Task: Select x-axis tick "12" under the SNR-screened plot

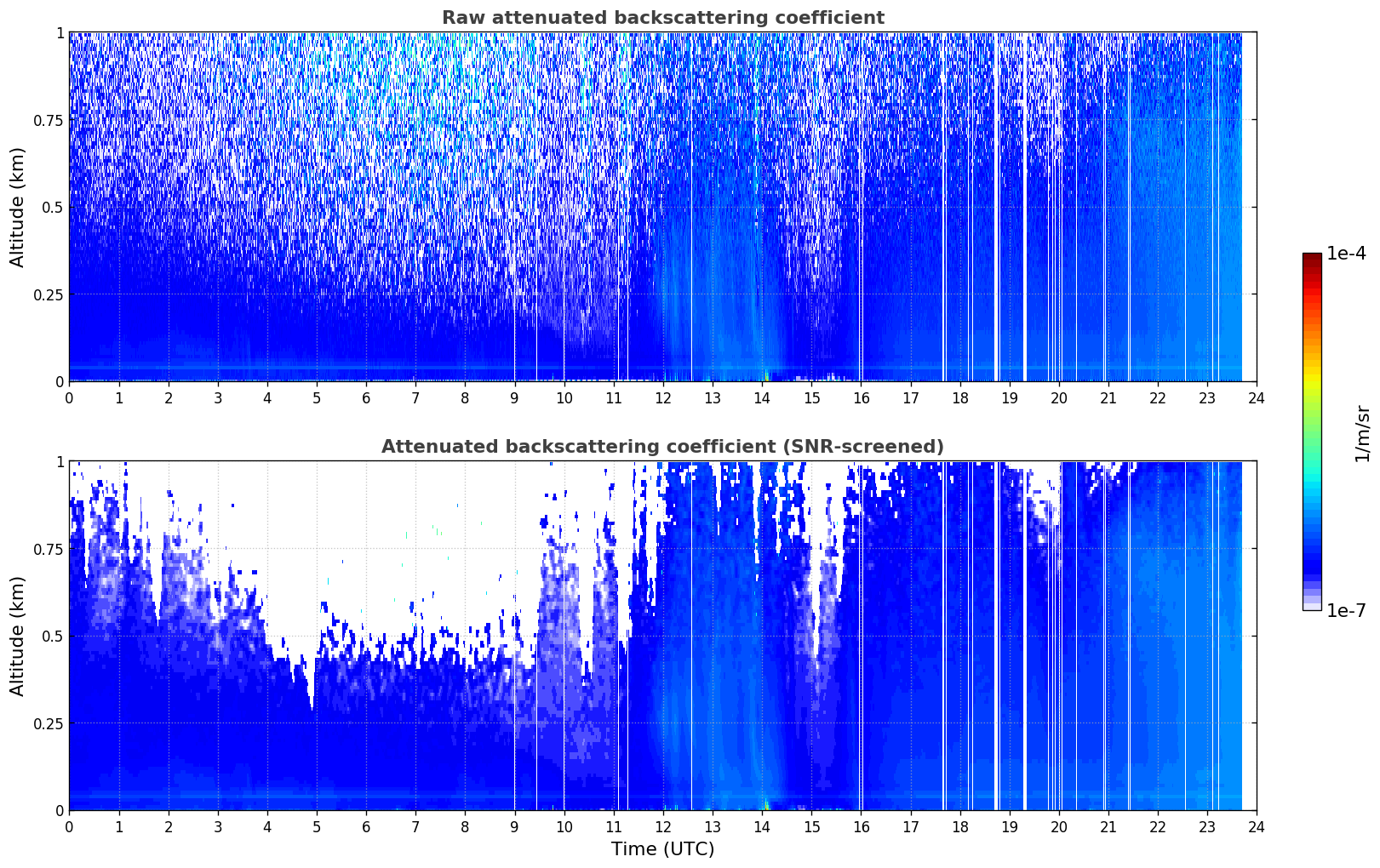Action: pyautogui.click(x=662, y=826)
